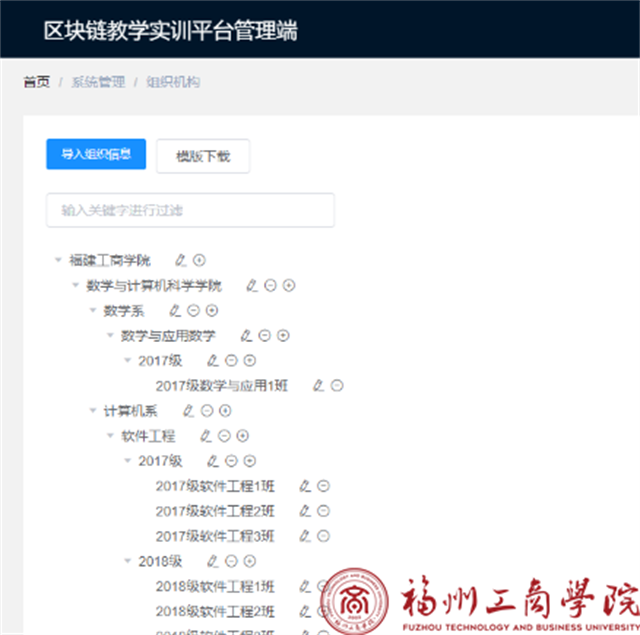Image resolution: width=640 pixels, height=635 pixels.
Task: Edit the 数学与应用数学 node
Action: [246, 335]
